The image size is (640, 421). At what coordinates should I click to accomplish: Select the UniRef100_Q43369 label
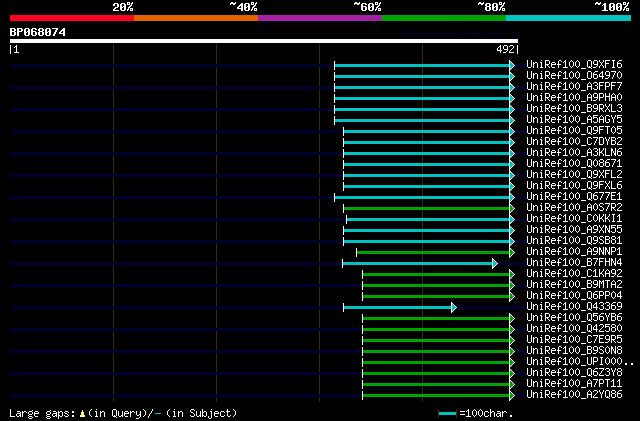574,307
